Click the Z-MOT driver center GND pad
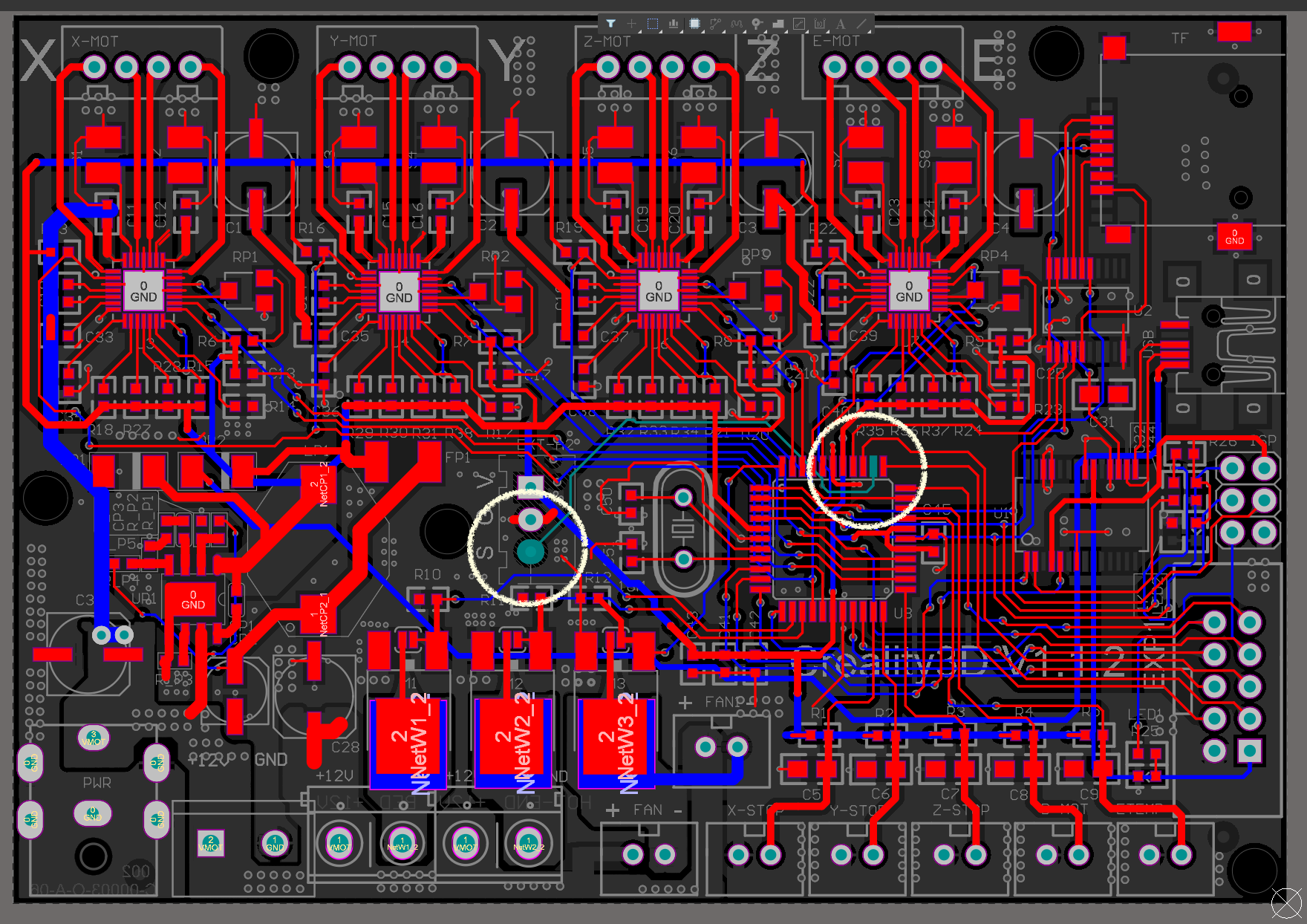The image size is (1307, 924). tap(659, 291)
